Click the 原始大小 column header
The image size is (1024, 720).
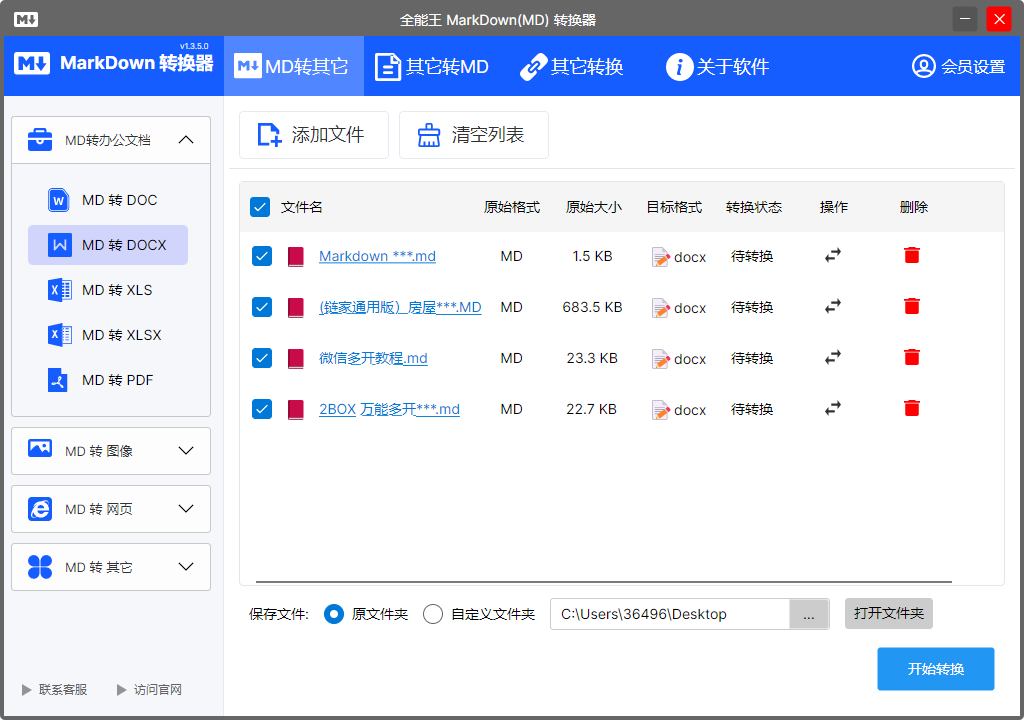[594, 207]
